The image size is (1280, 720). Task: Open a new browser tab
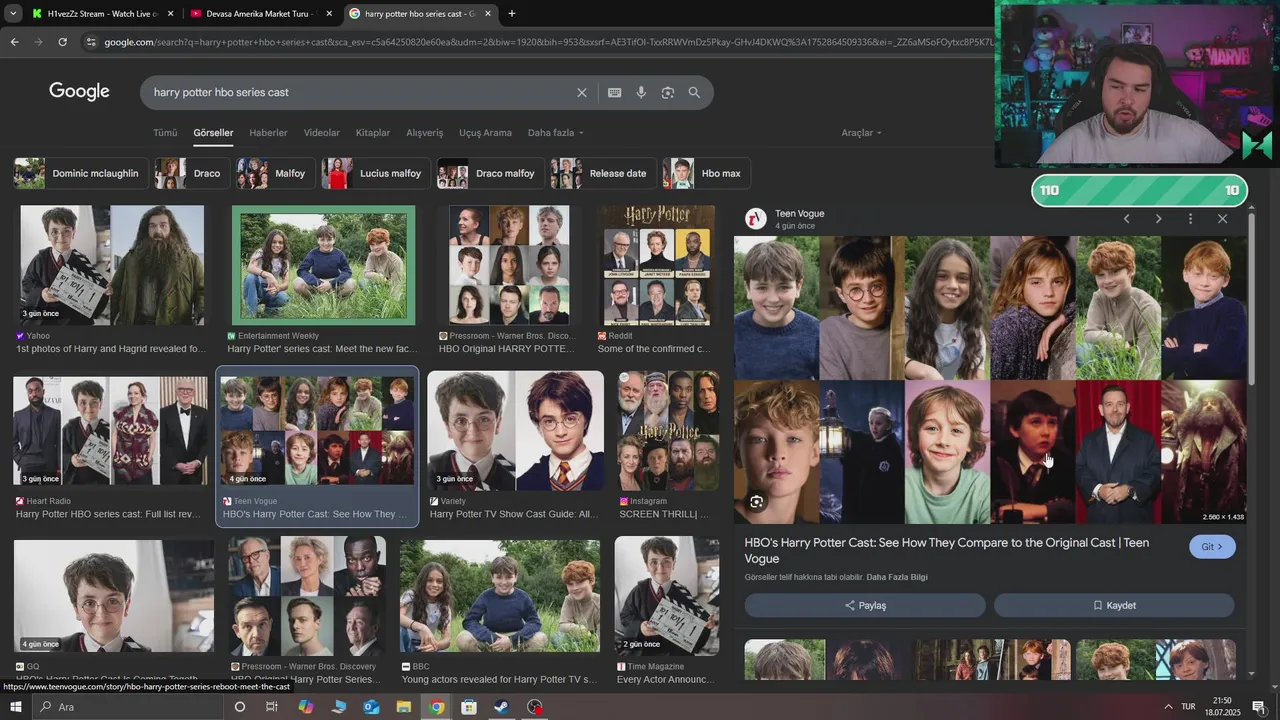click(512, 14)
